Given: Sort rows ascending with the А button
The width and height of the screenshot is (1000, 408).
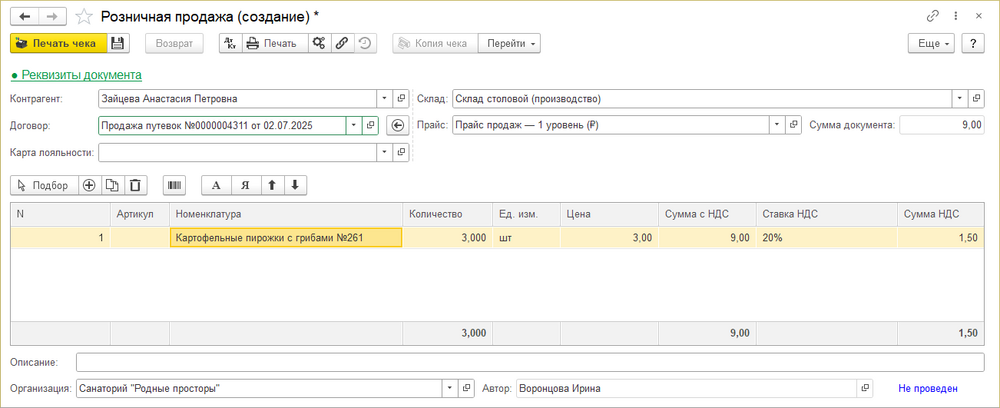Looking at the screenshot, I should pyautogui.click(x=216, y=185).
